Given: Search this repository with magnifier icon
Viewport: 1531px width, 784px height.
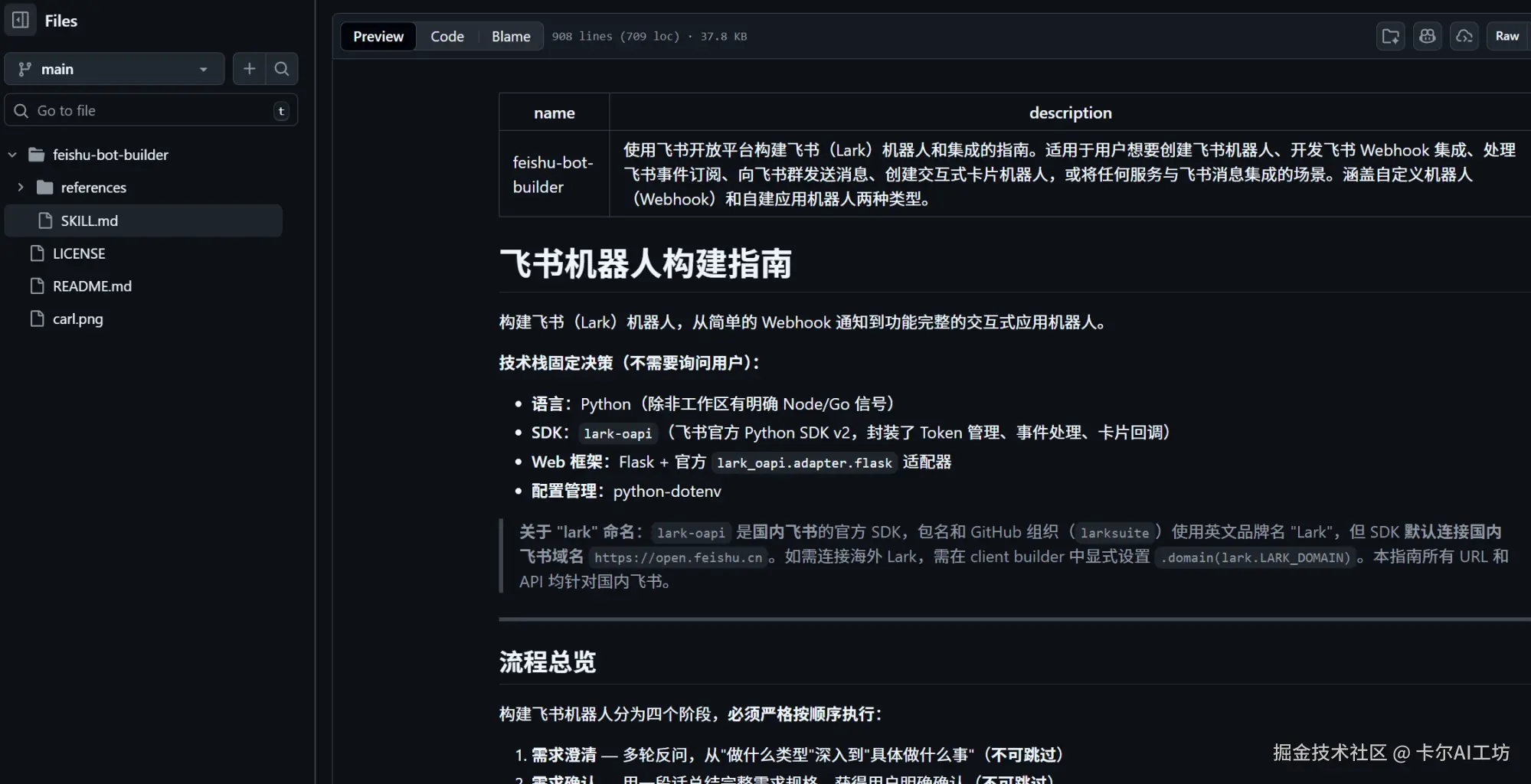Looking at the screenshot, I should pos(282,69).
